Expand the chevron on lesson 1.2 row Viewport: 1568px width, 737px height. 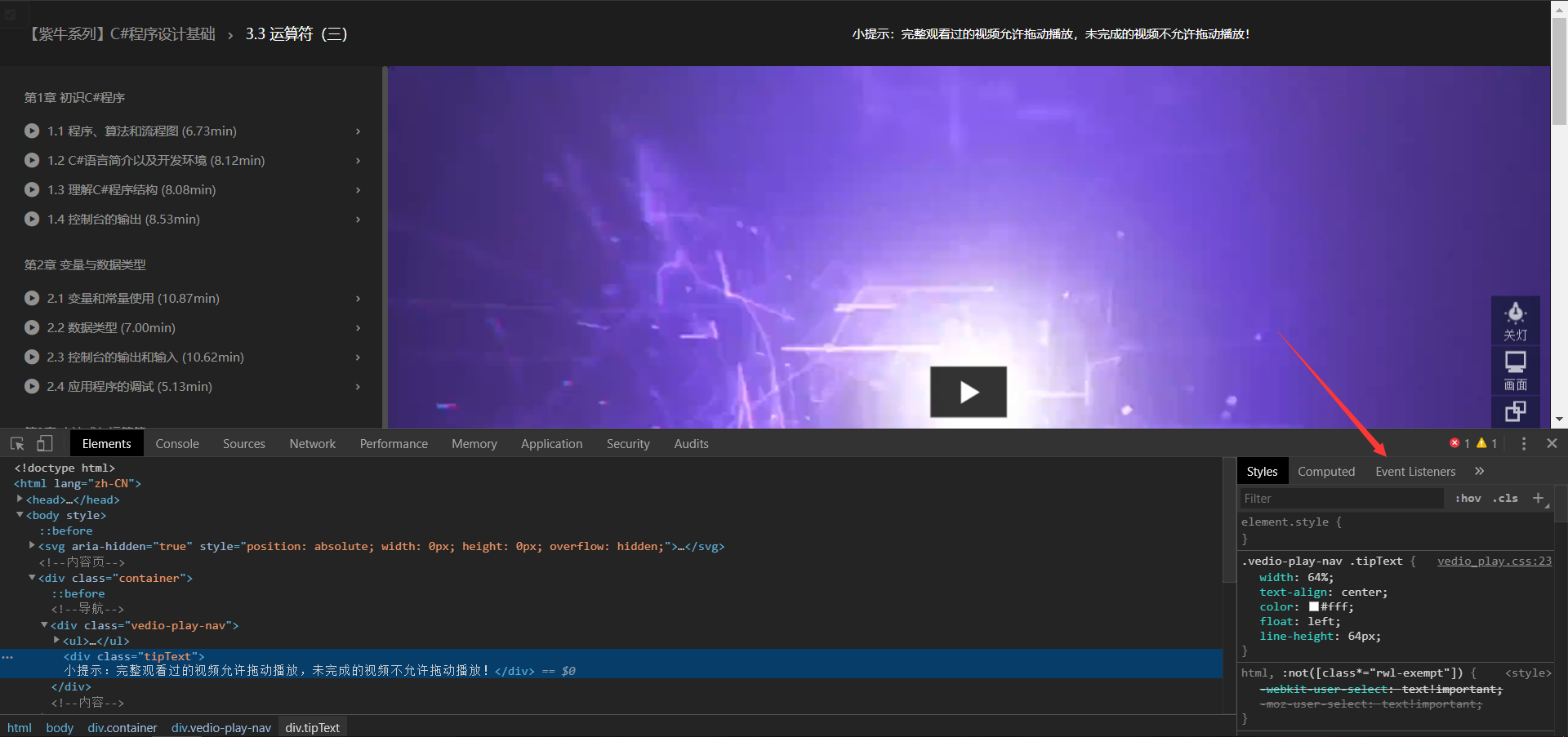(358, 160)
